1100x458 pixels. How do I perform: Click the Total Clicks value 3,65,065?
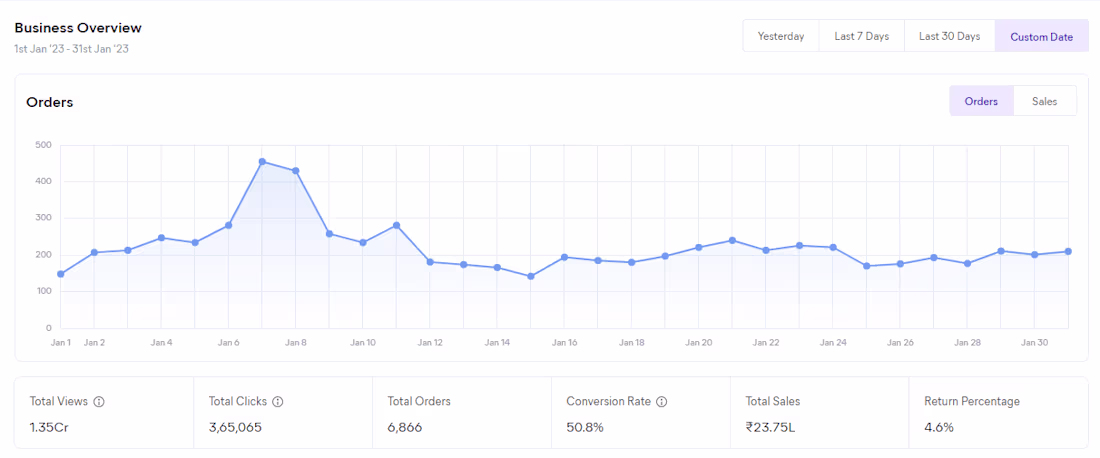pyautogui.click(x=235, y=427)
